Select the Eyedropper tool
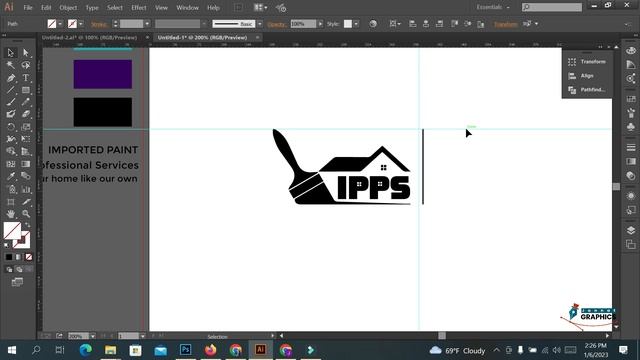The width and height of the screenshot is (640, 360). pyautogui.click(x=11, y=176)
